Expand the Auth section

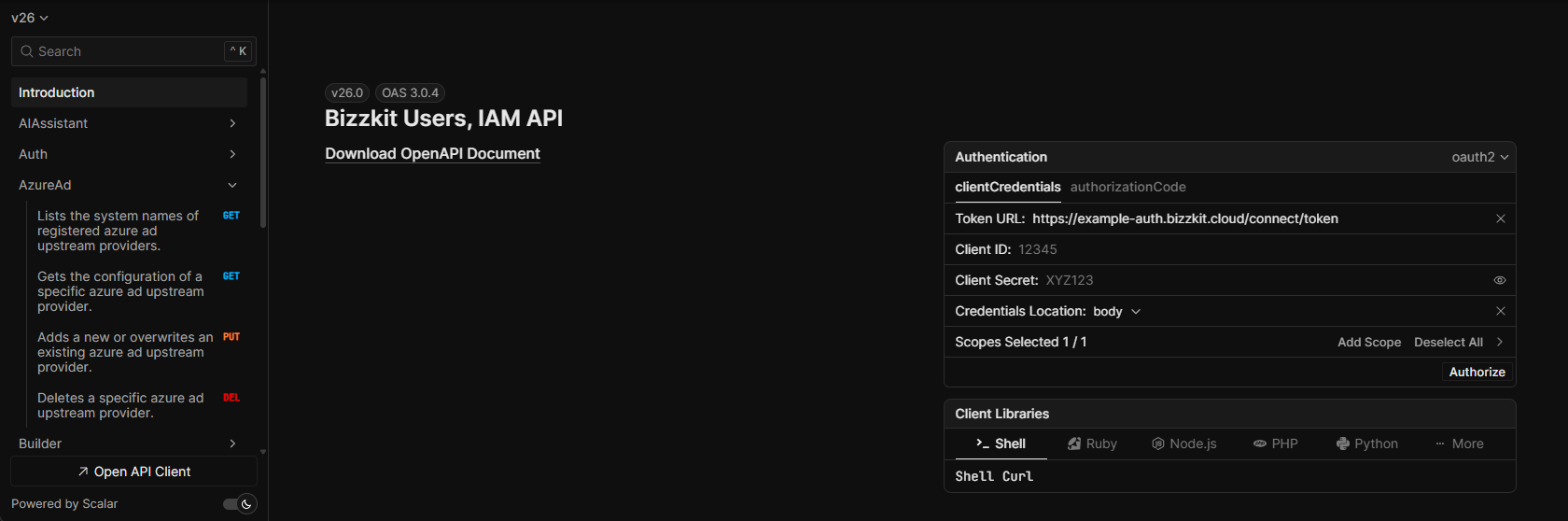coord(232,154)
